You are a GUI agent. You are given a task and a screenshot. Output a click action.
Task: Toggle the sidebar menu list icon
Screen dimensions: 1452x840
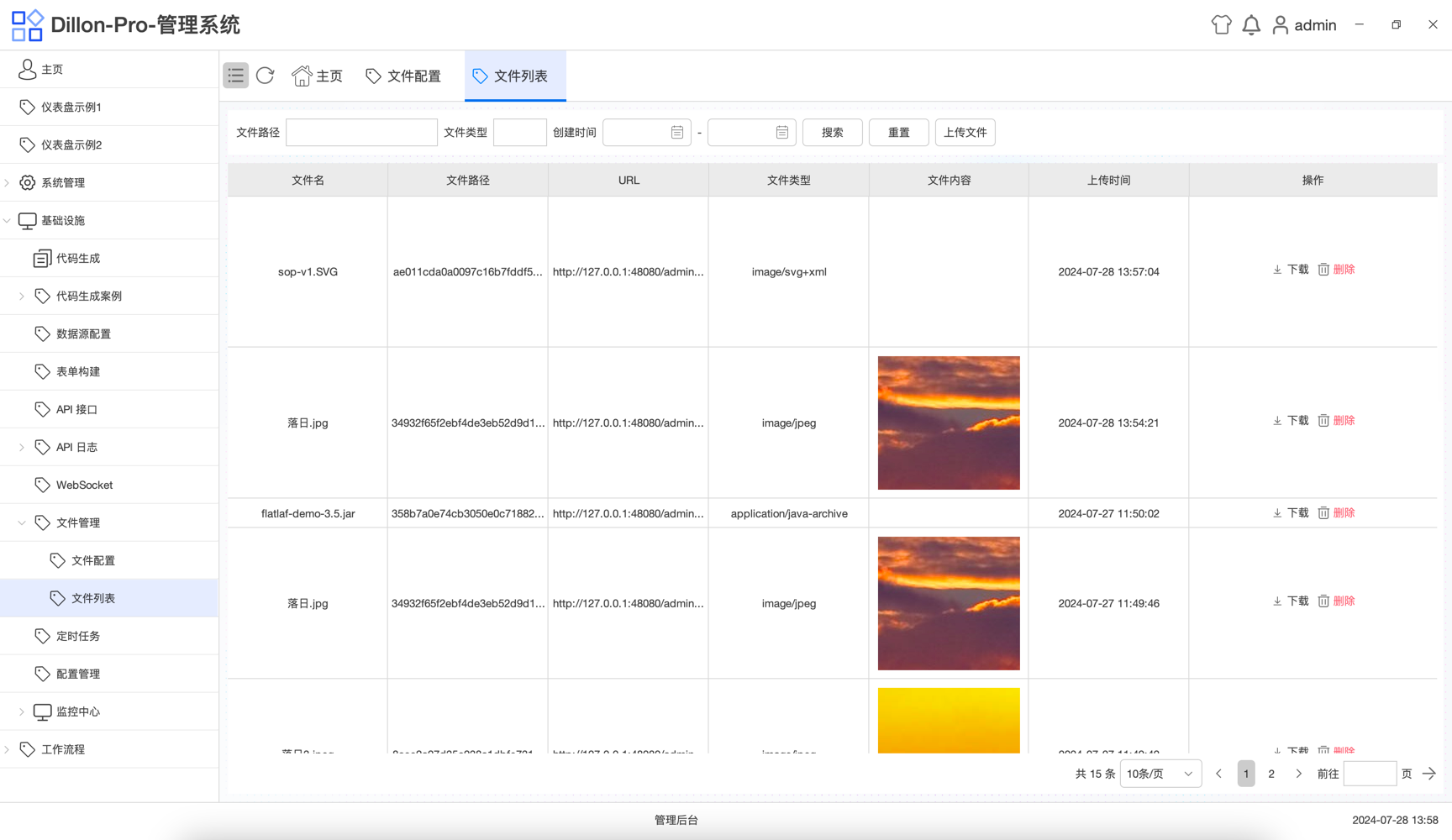[235, 76]
